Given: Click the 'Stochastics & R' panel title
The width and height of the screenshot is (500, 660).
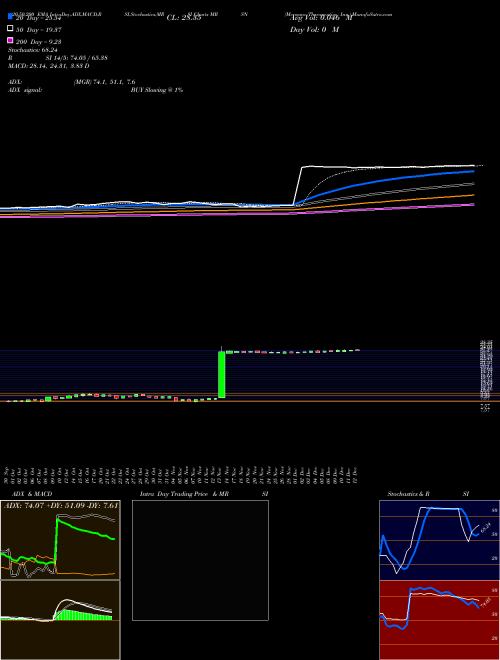Looking at the screenshot, I should (x=408, y=494).
